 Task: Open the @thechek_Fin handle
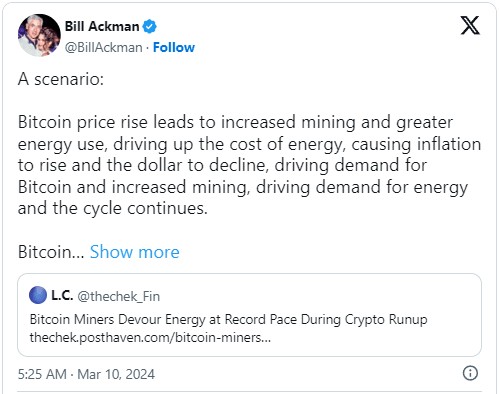coord(119,296)
